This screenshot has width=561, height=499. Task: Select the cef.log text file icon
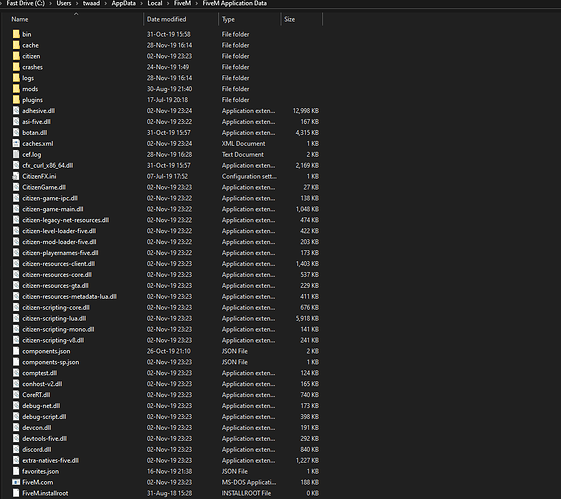[16, 155]
